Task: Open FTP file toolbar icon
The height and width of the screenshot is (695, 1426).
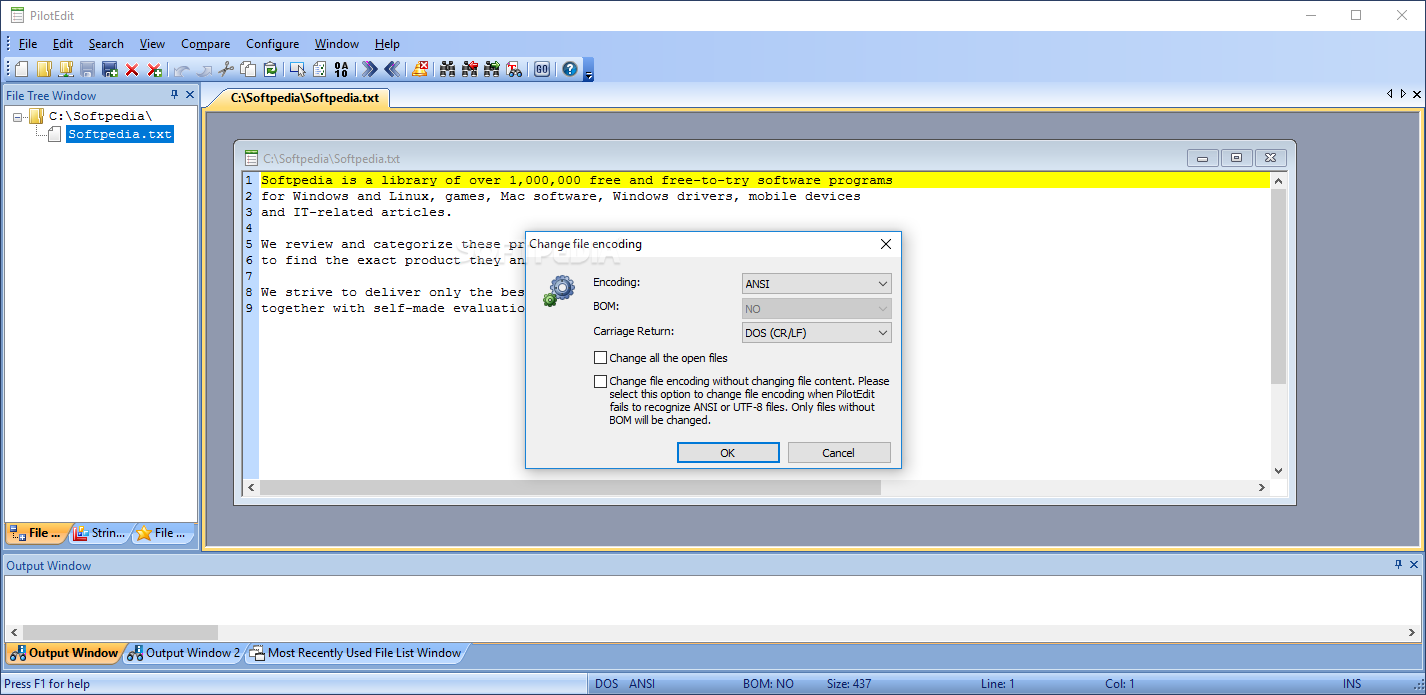Action: click(x=66, y=69)
